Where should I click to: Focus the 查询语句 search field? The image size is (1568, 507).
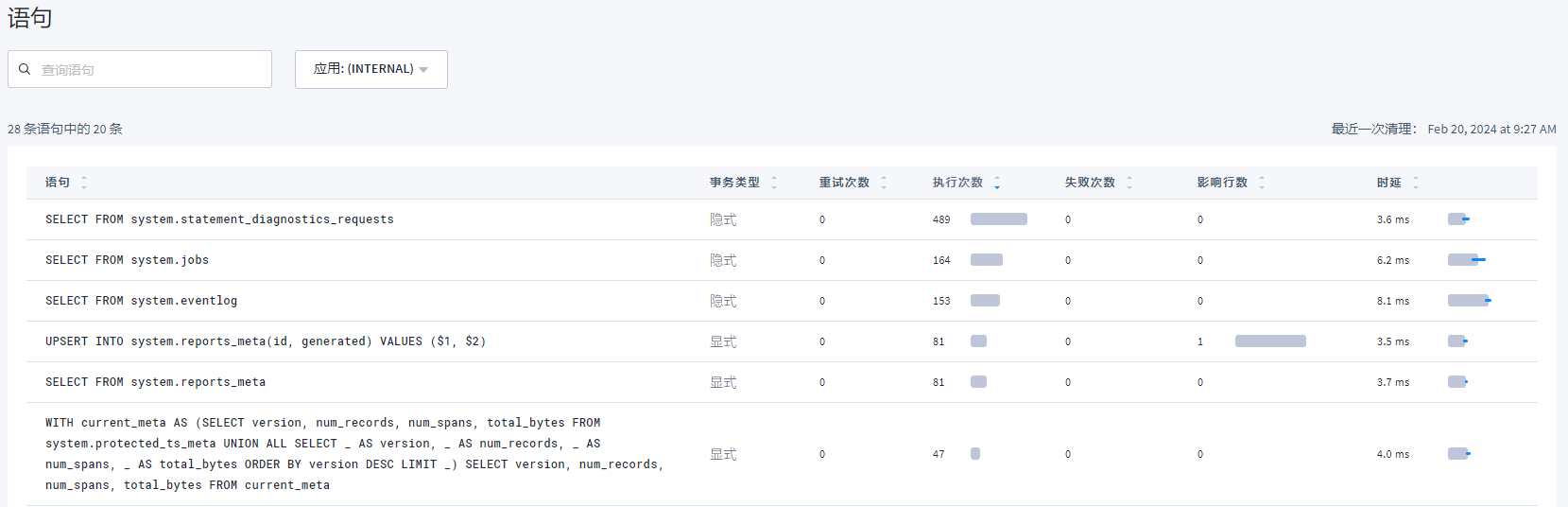[140, 69]
